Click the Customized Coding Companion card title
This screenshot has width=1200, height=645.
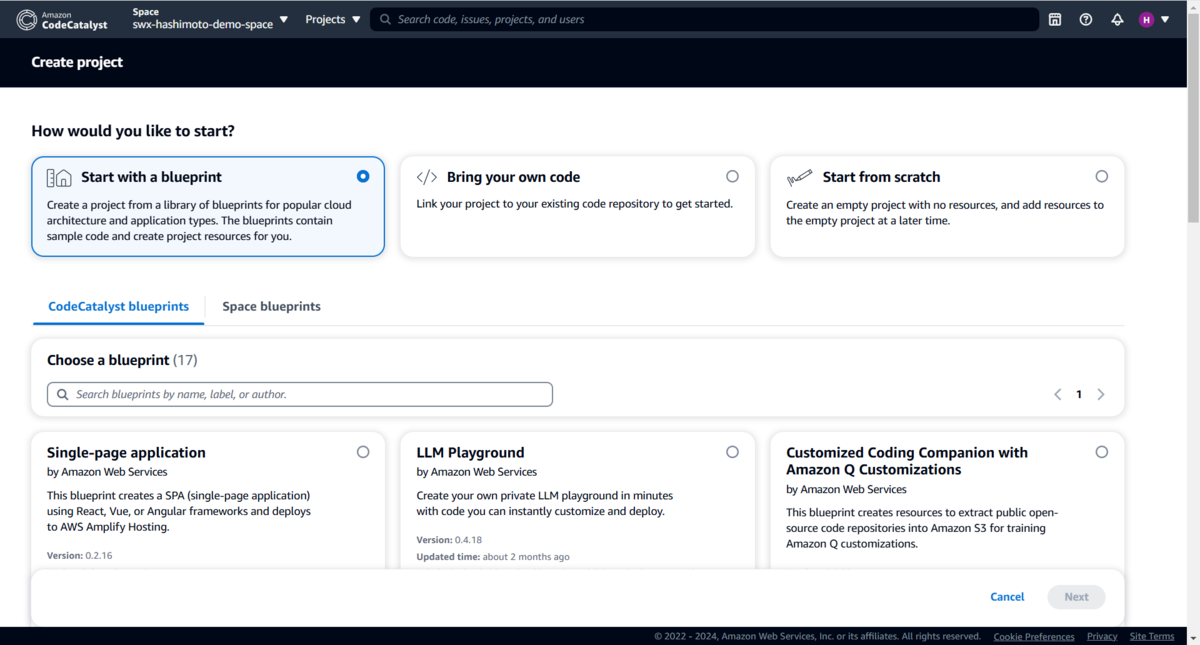pos(907,461)
